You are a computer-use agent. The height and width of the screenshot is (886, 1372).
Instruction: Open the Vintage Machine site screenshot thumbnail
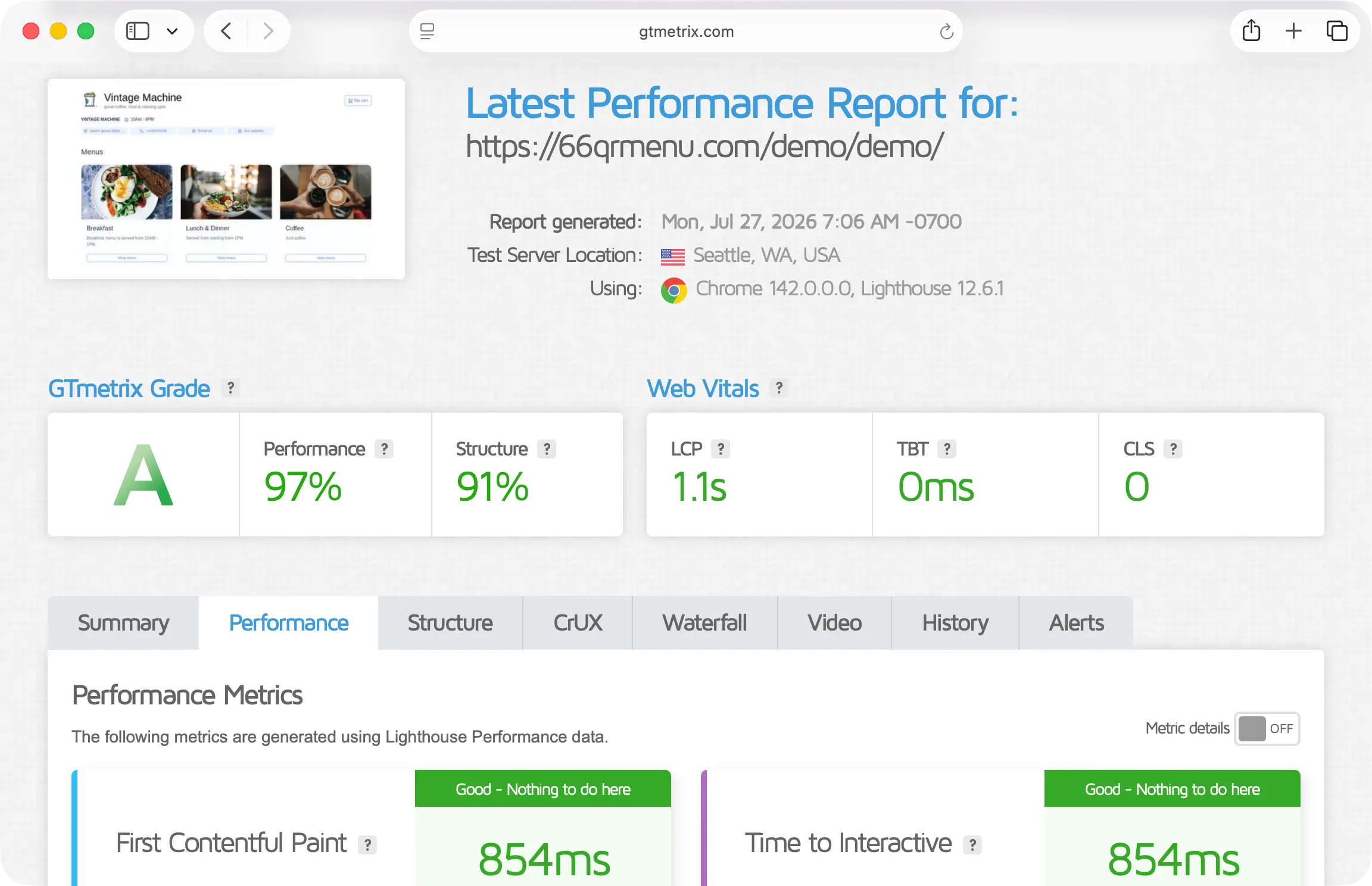(x=226, y=179)
